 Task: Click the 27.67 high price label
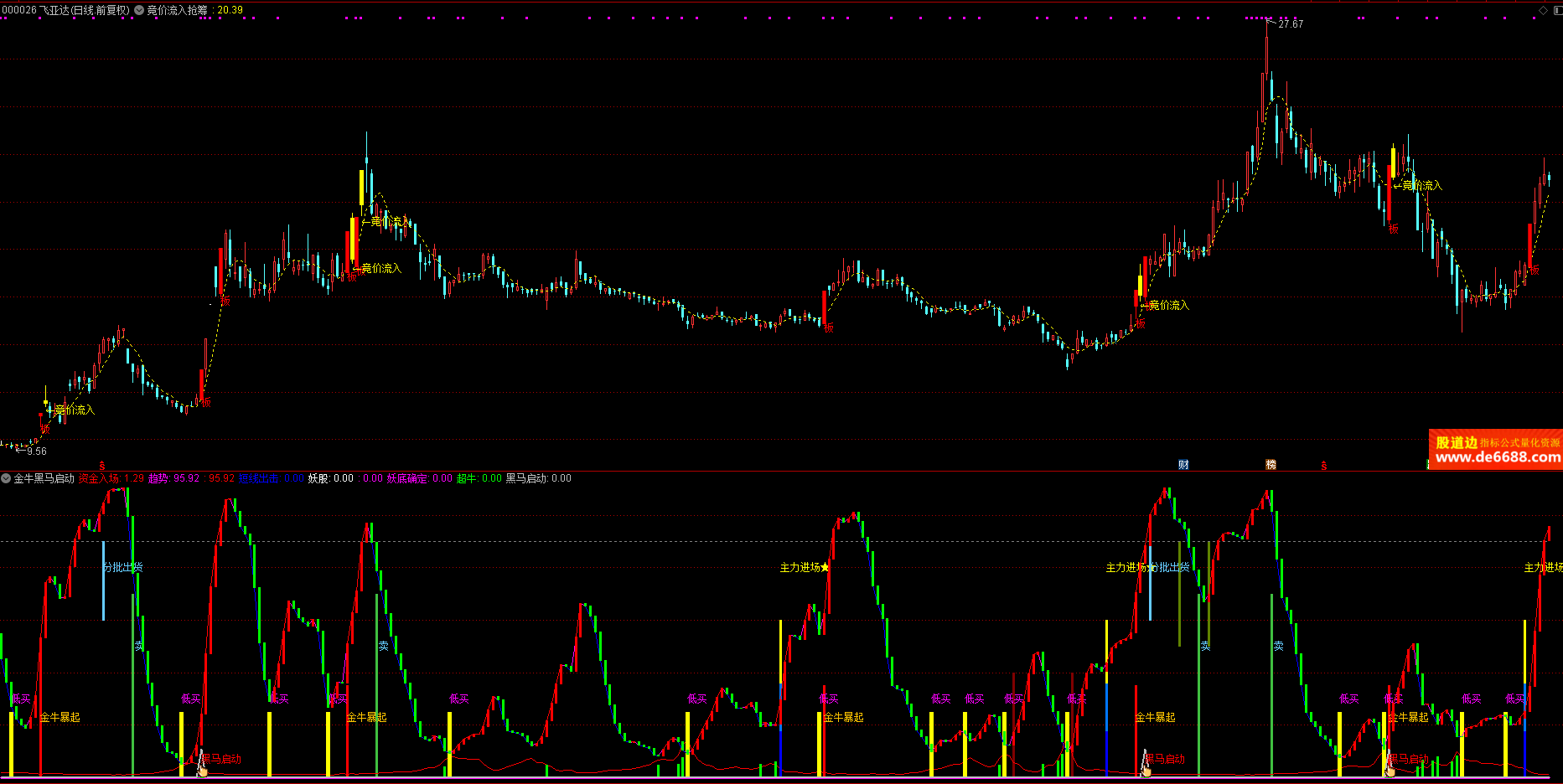[x=1291, y=24]
